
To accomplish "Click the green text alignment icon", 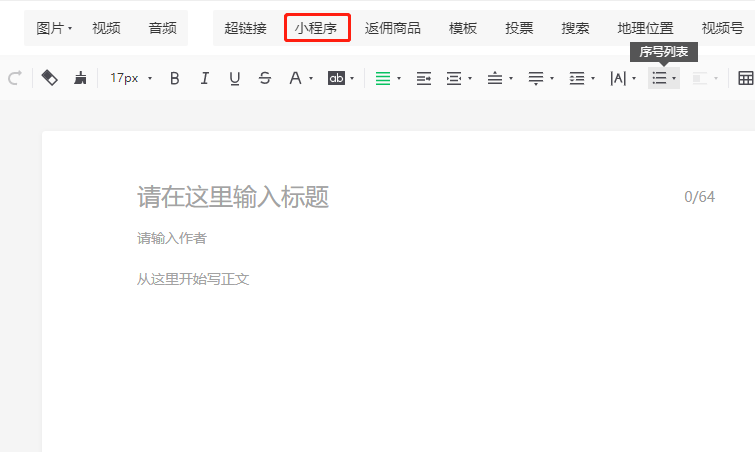I will 383,78.
